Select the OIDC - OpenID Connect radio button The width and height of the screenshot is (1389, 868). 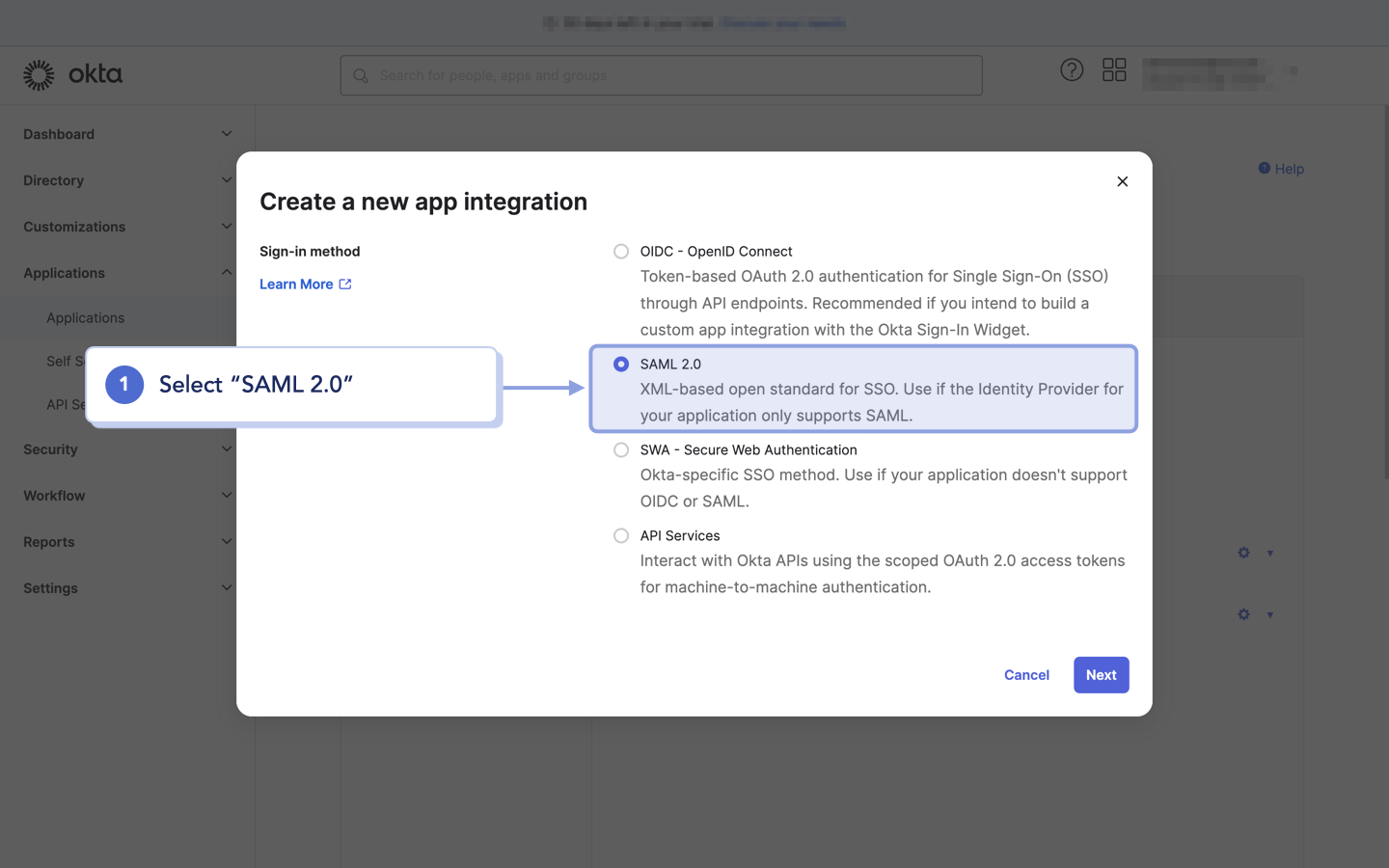point(621,251)
